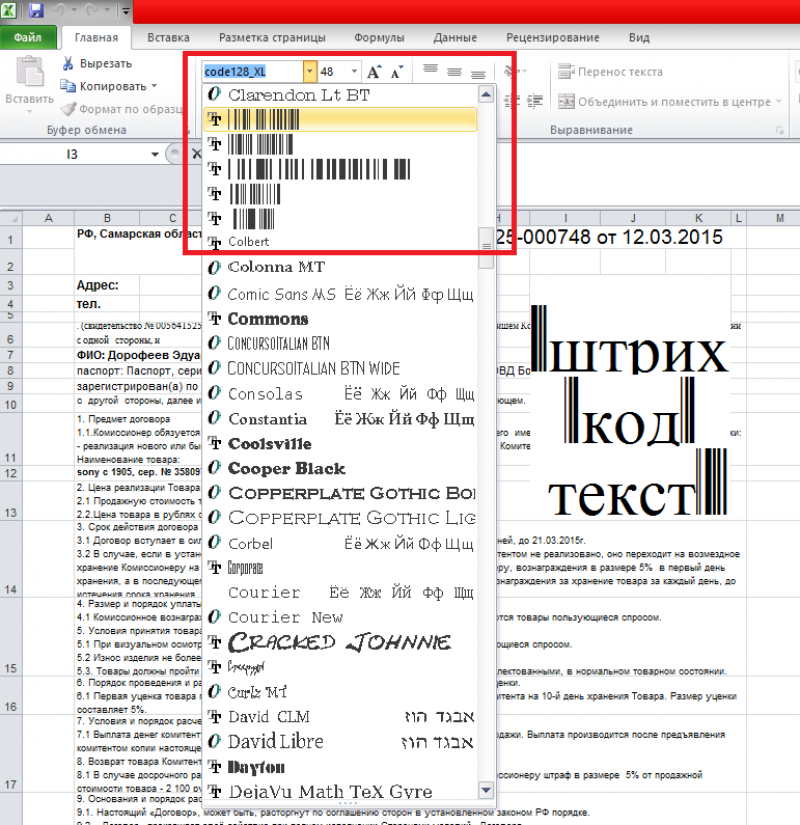Click the Select All corner button
Image resolution: width=800 pixels, height=825 pixels.
[11, 218]
